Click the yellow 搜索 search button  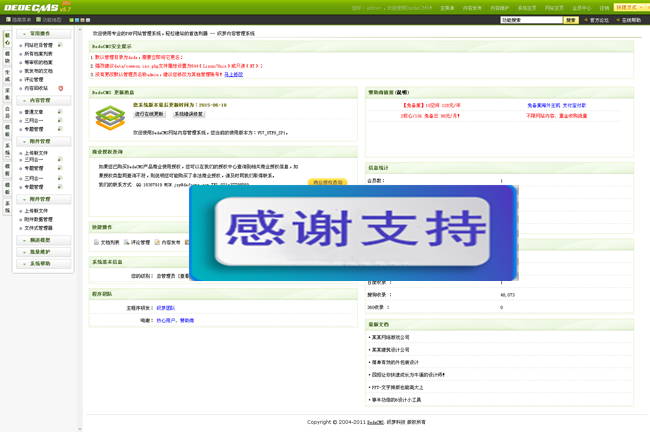coord(571,20)
